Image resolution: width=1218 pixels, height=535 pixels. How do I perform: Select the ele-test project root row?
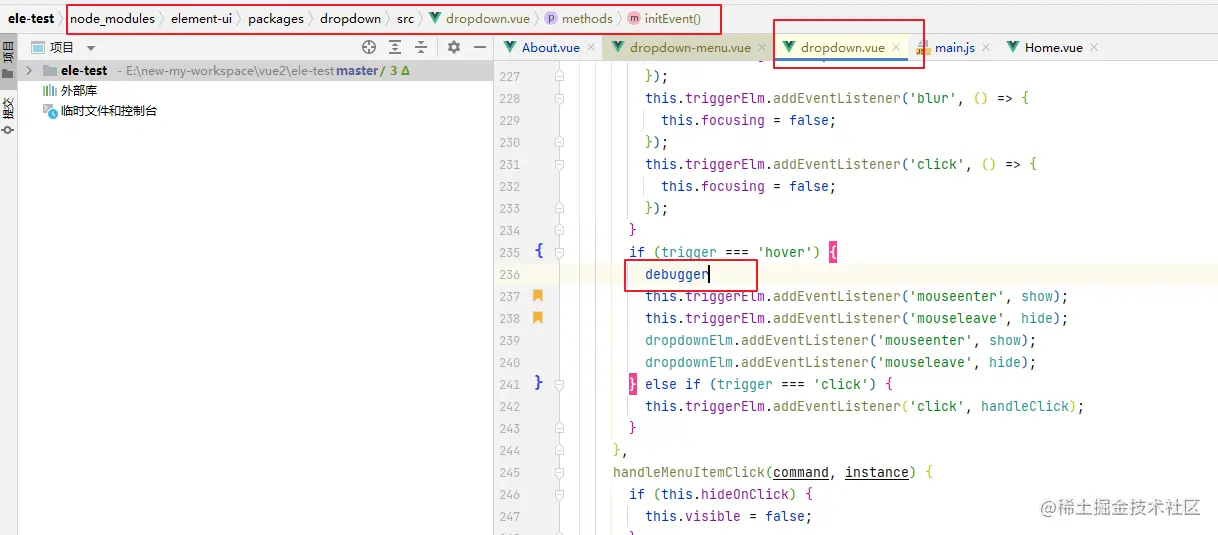255,71
